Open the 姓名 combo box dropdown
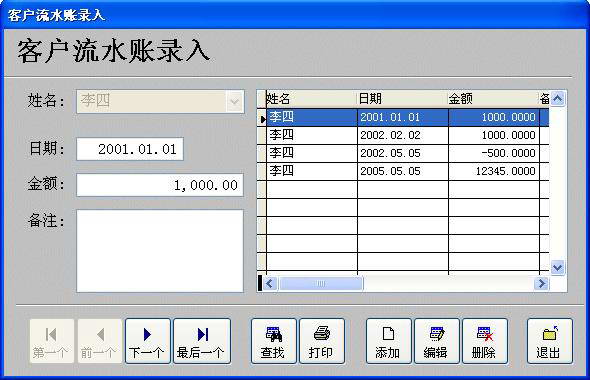The height and width of the screenshot is (380, 590). pos(234,101)
